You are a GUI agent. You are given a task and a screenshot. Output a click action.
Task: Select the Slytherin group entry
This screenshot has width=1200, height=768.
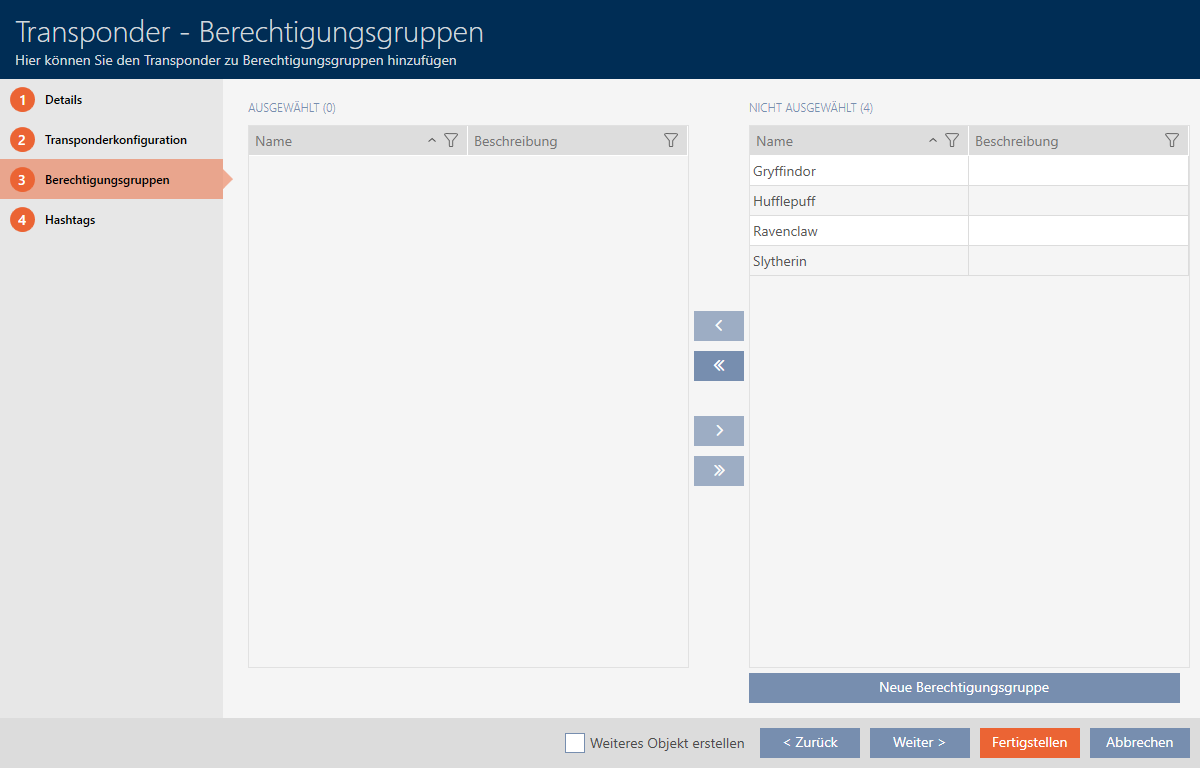(x=858, y=261)
